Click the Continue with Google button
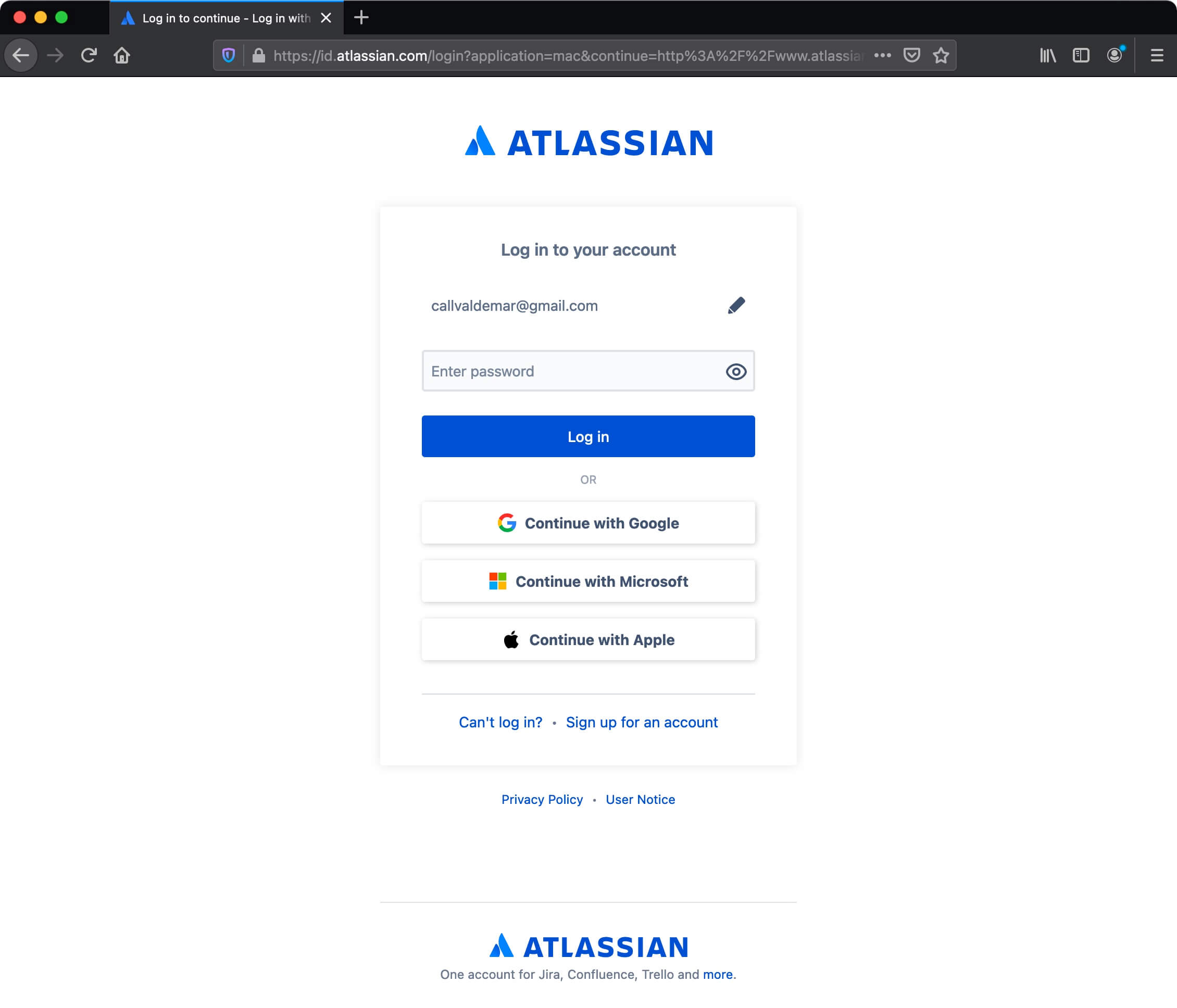The width and height of the screenshot is (1177, 1008). [588, 523]
